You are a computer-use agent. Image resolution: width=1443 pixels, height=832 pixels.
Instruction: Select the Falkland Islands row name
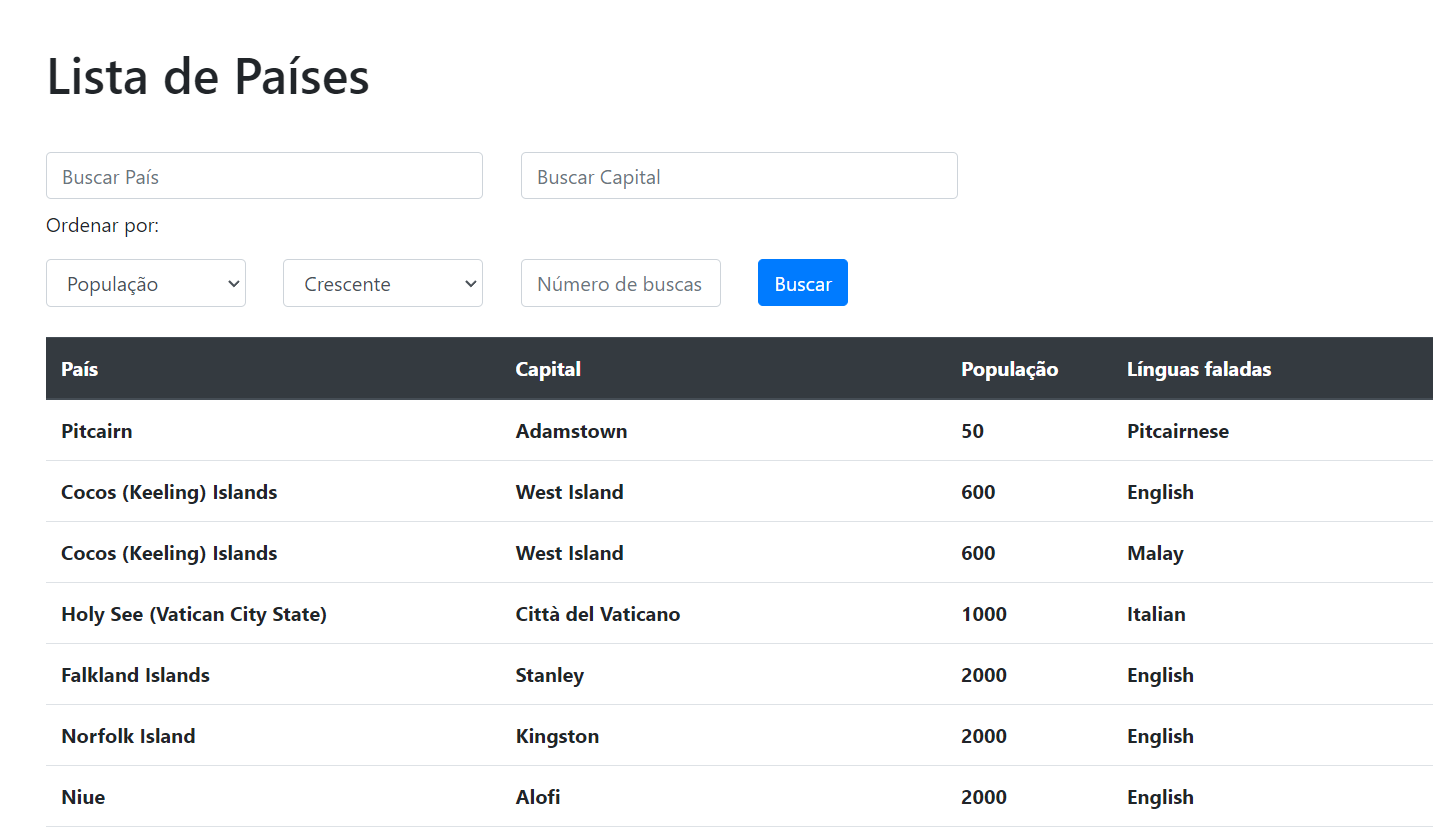pos(136,675)
